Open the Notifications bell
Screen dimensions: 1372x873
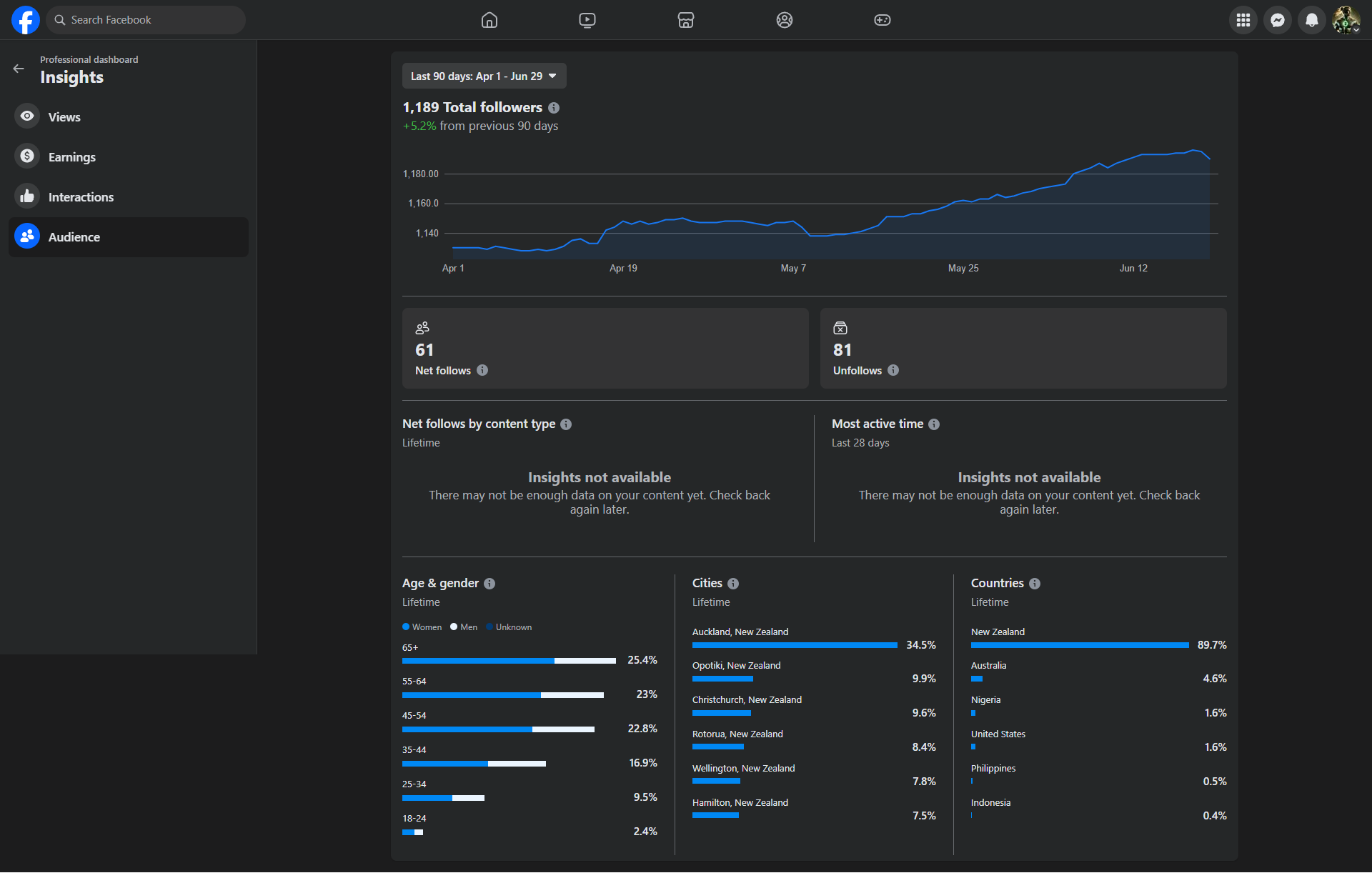[x=1312, y=20]
